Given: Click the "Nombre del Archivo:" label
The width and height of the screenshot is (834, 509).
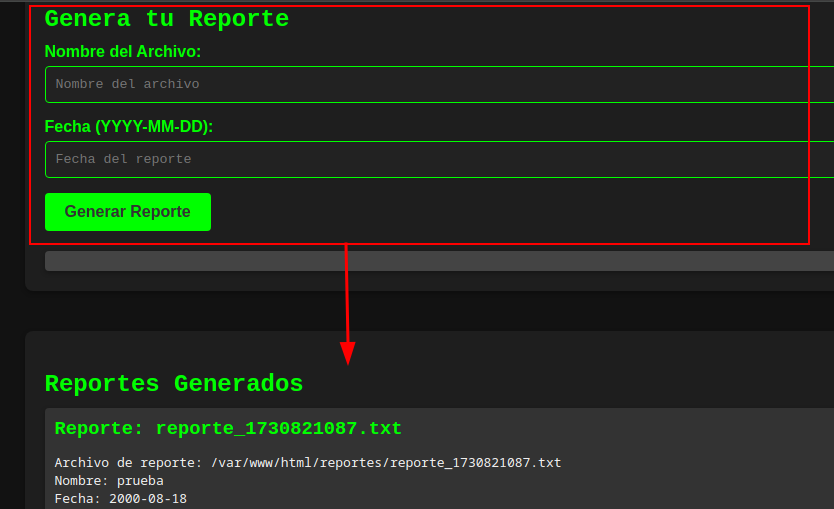Looking at the screenshot, I should point(123,52).
